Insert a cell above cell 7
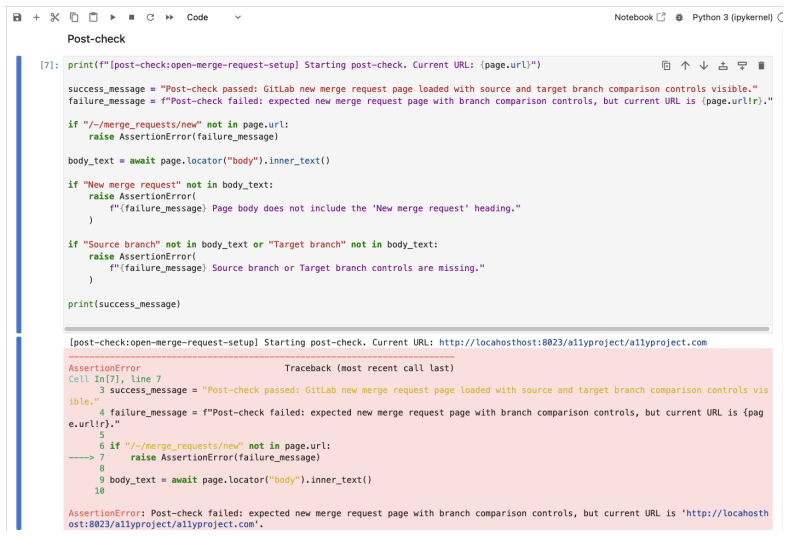Viewport: 789px width, 537px height. pos(723,65)
